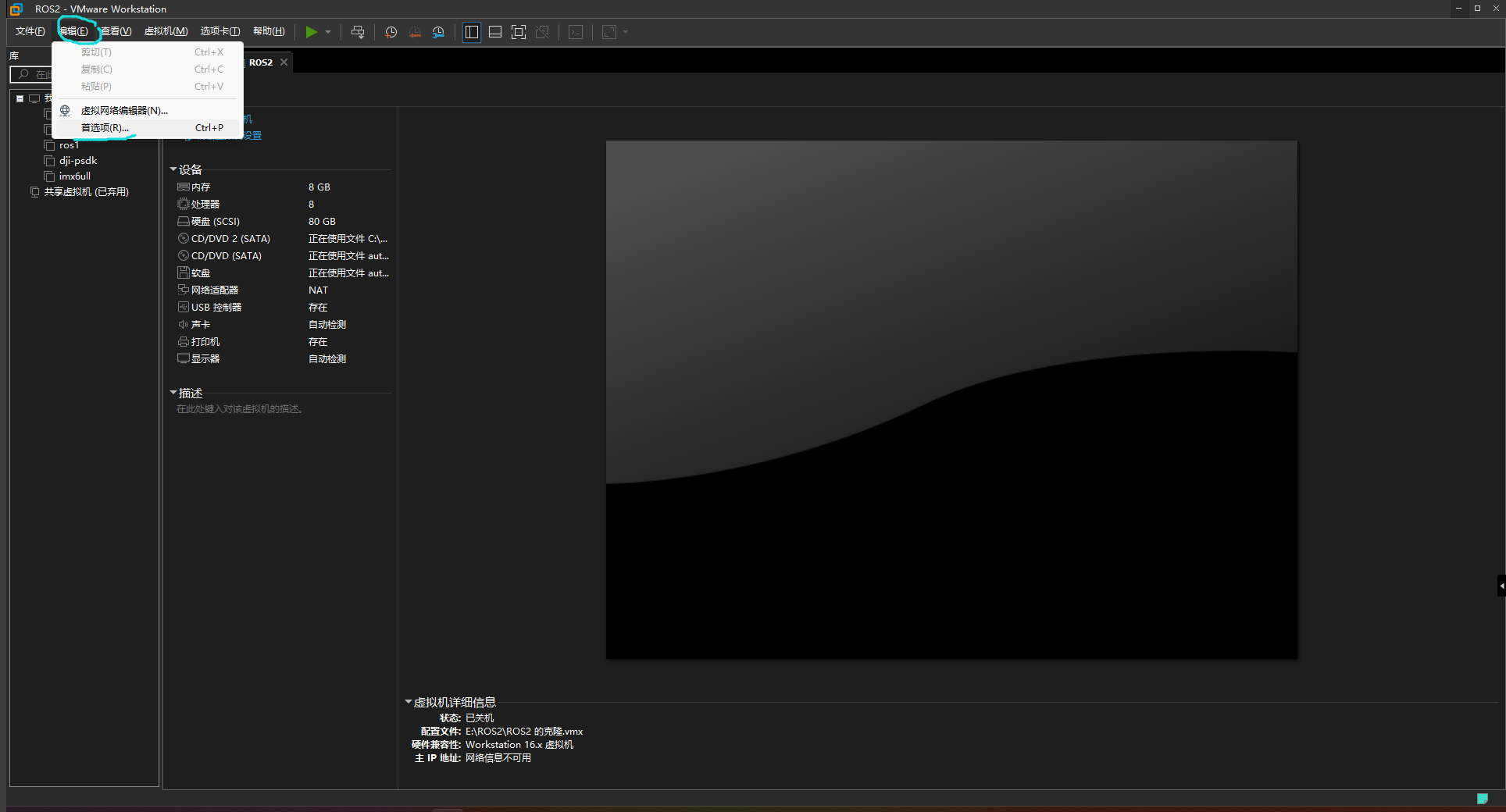Screen dimensions: 1506x812
Task: Open the 文件(F) menu
Action: (x=30, y=31)
